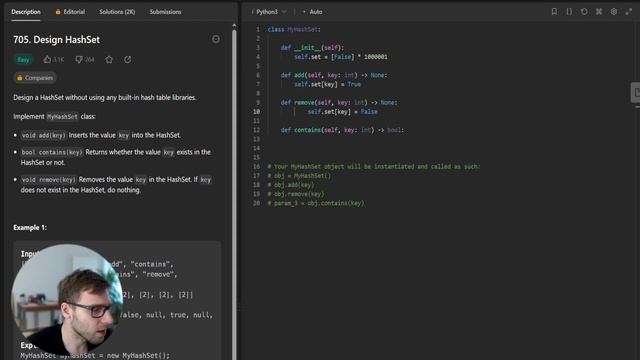640x360 pixels.
Task: Open the Editorial tab
Action: tap(70, 12)
